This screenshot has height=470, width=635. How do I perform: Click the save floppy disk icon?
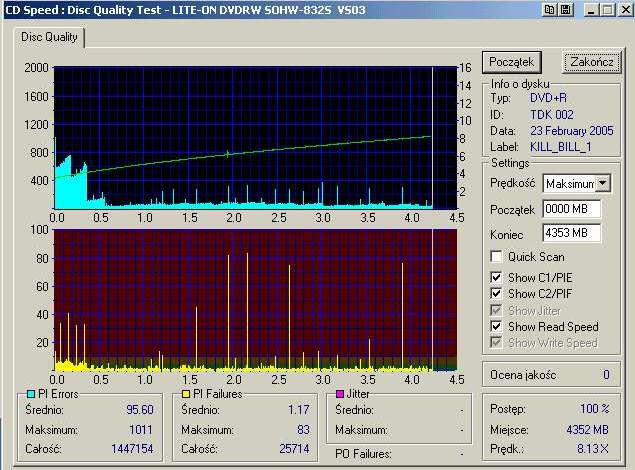(x=566, y=10)
